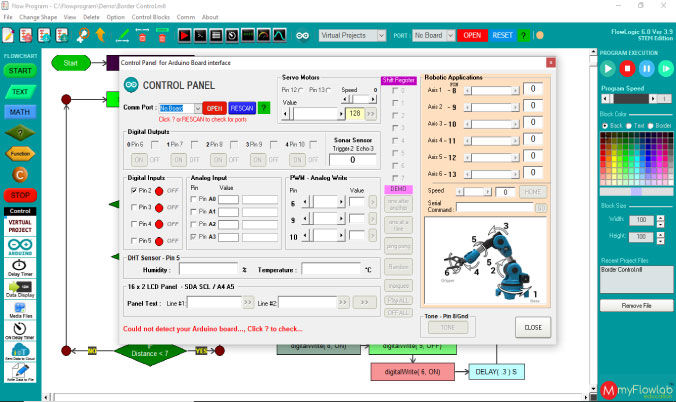Check Shift Register bit 0 checkbox
Image resolution: width=676 pixels, height=402 pixels.
(x=395, y=91)
